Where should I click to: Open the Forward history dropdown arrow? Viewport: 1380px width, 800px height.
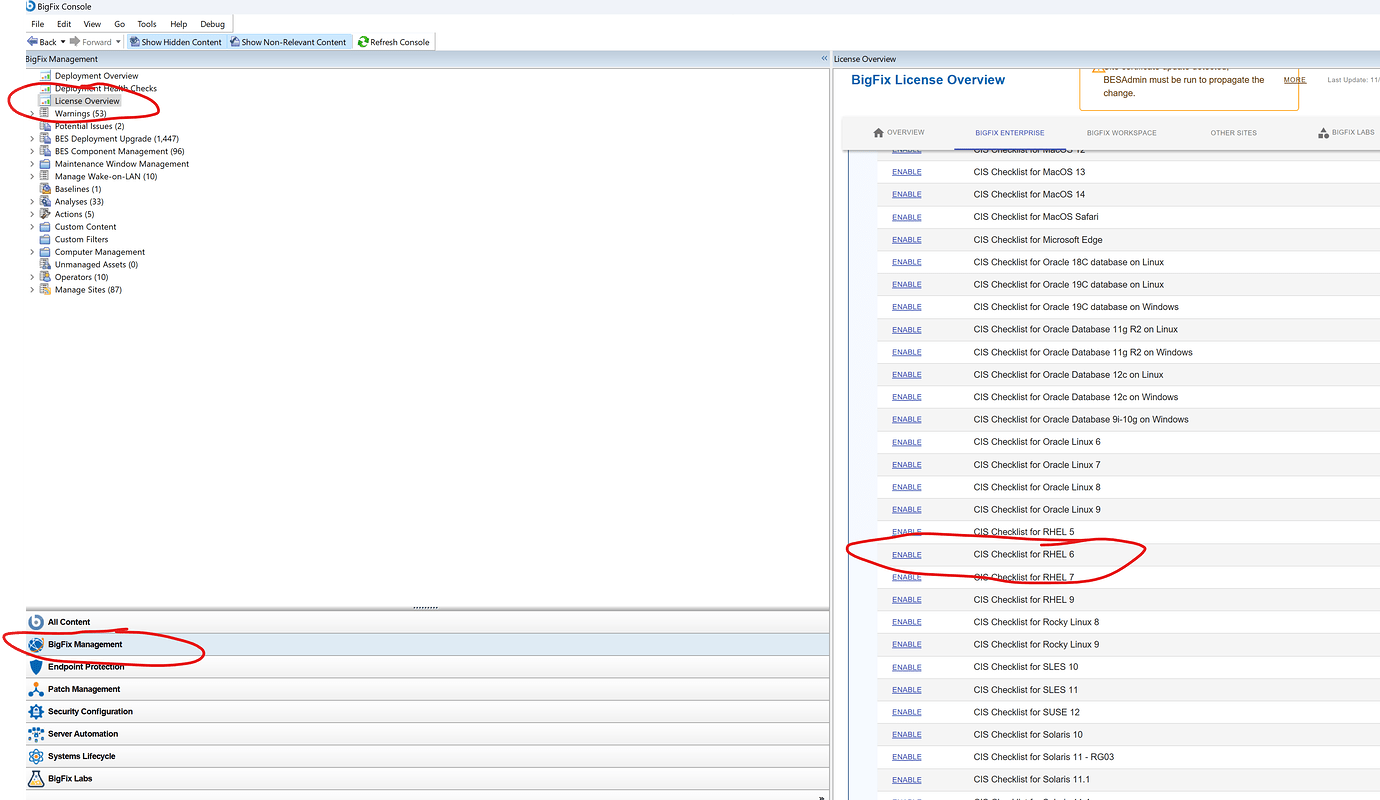click(x=118, y=42)
